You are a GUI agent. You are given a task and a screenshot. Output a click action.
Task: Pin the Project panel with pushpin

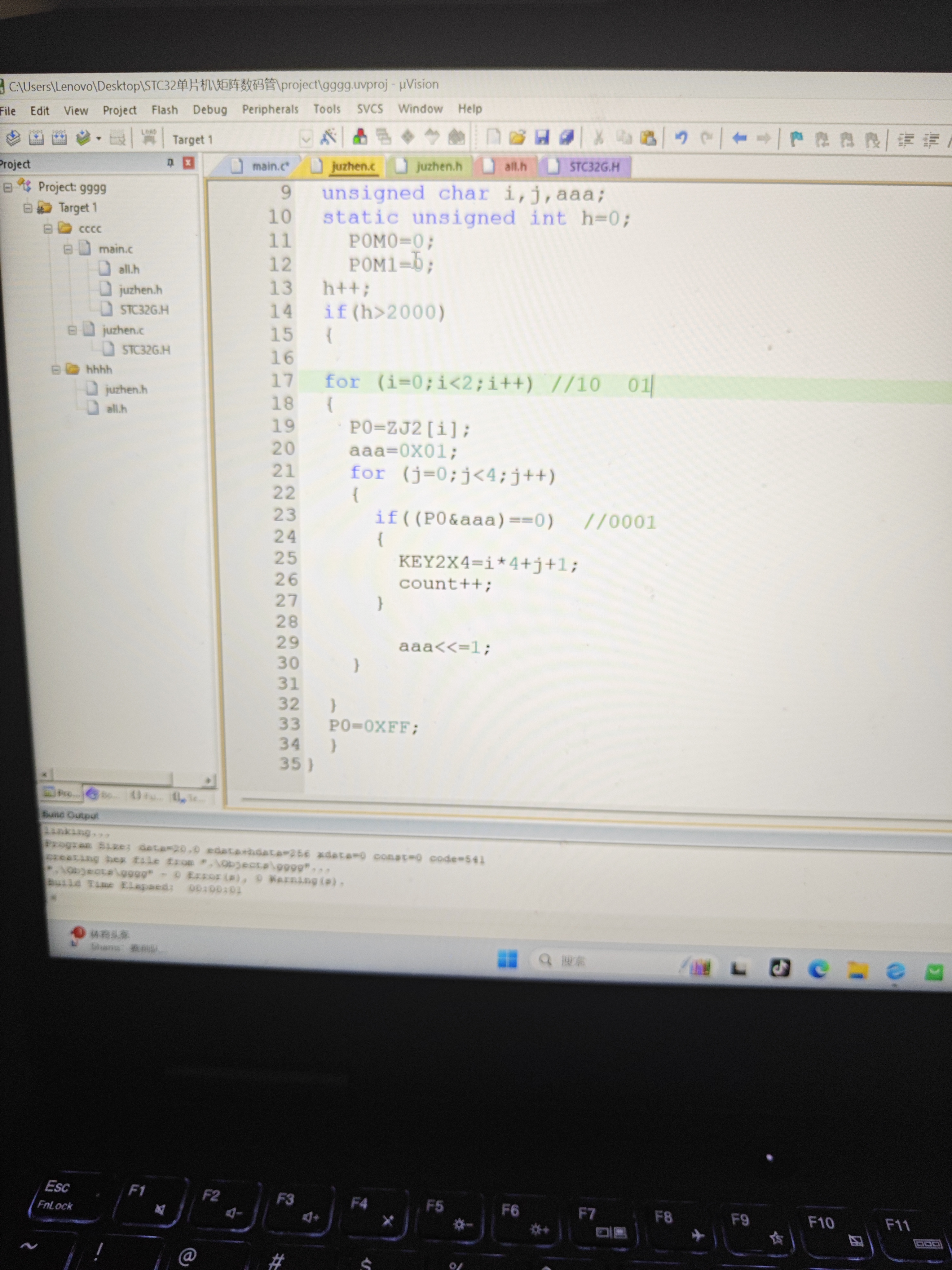coord(170,163)
